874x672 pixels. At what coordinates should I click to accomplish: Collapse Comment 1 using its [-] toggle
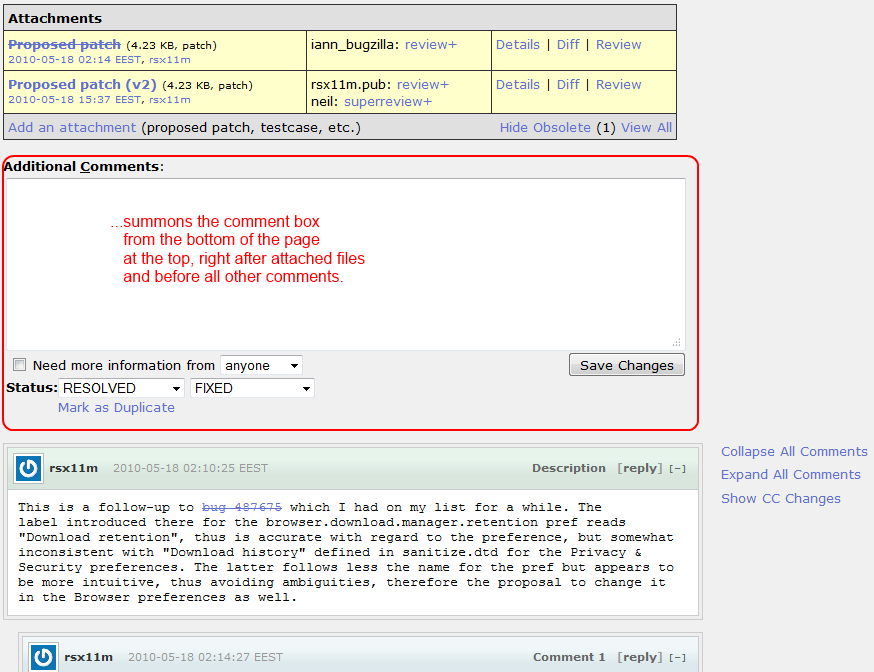[677, 658]
